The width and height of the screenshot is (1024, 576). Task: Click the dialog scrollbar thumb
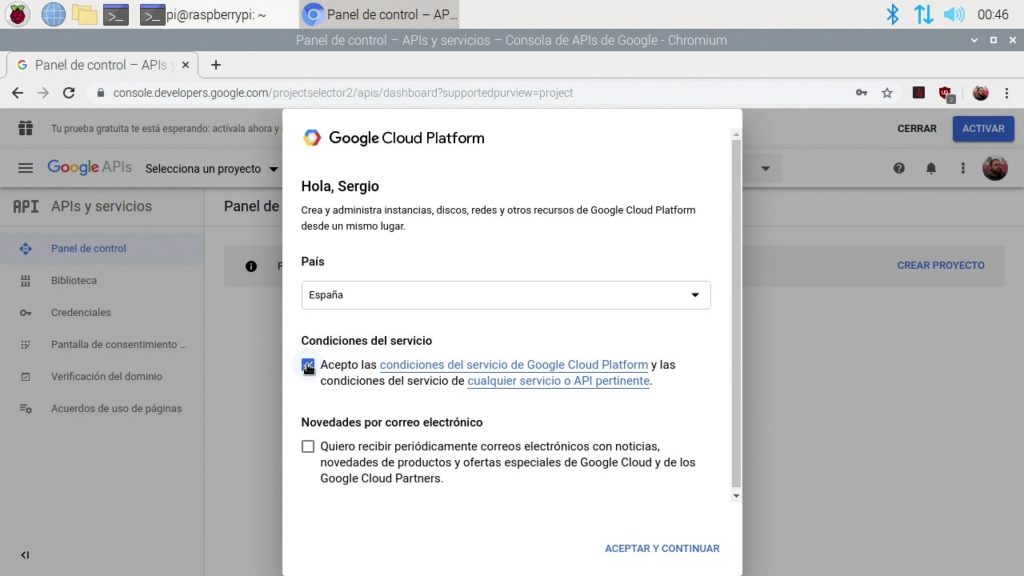click(736, 313)
